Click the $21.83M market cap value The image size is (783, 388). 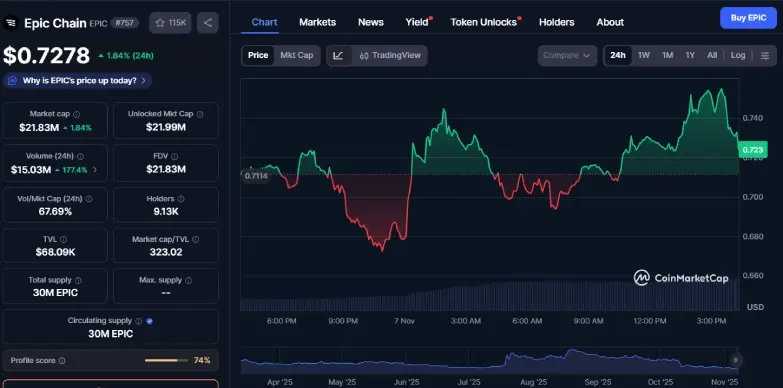coord(39,127)
